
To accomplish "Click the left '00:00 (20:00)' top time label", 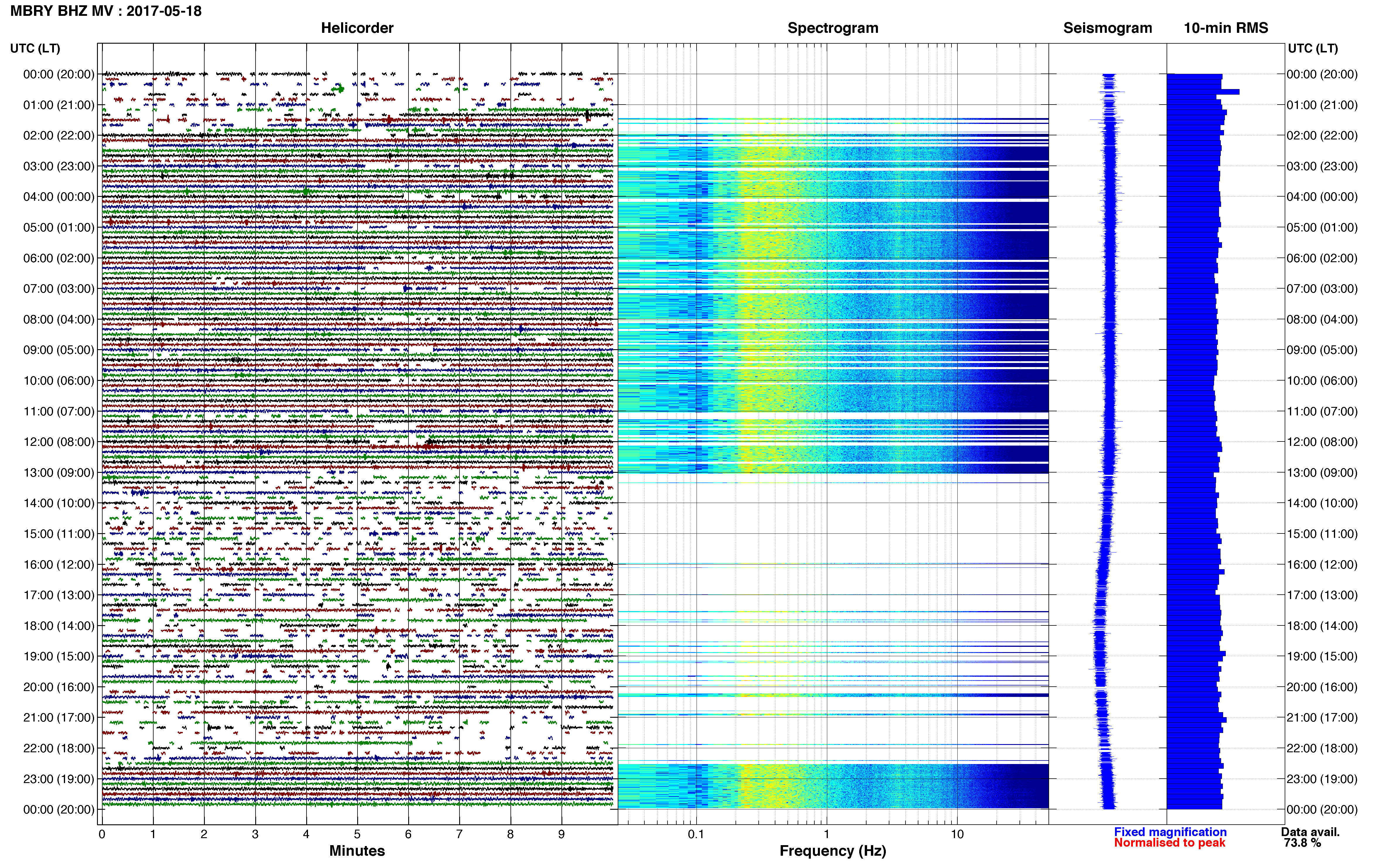I will click(59, 74).
